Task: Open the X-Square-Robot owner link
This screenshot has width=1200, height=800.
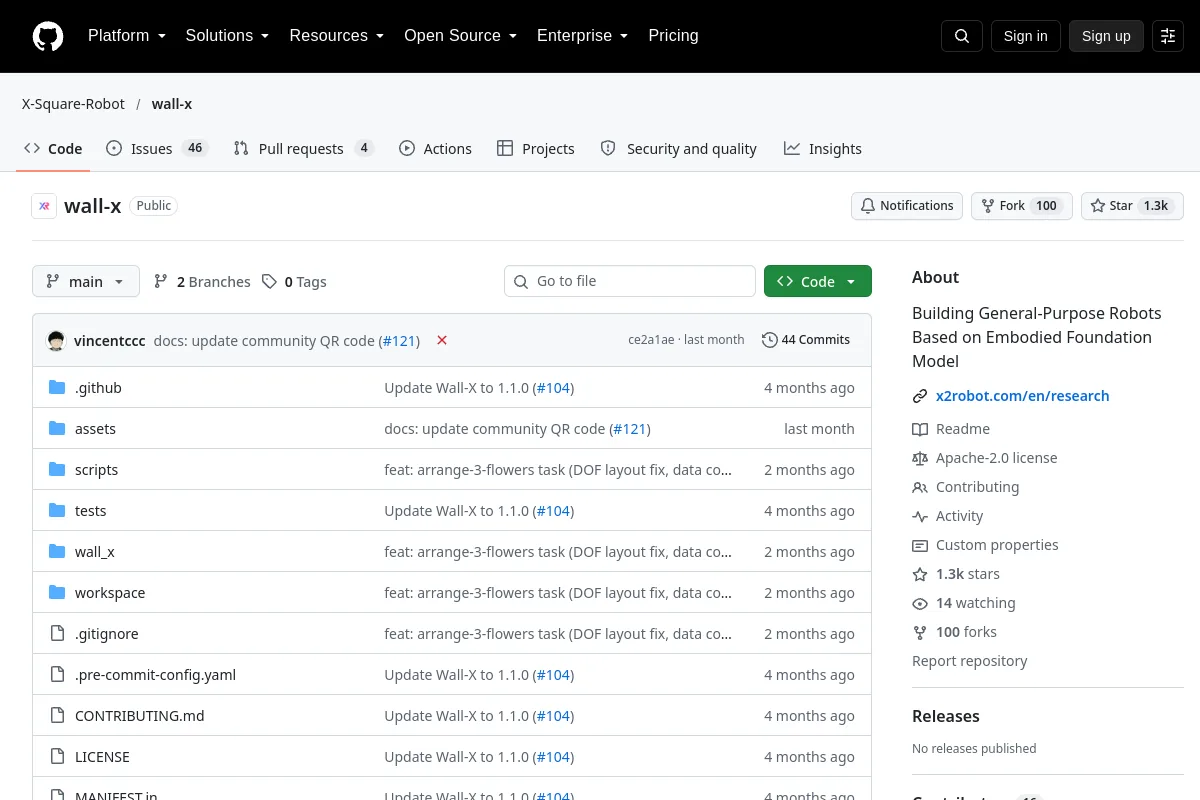Action: pos(73,104)
